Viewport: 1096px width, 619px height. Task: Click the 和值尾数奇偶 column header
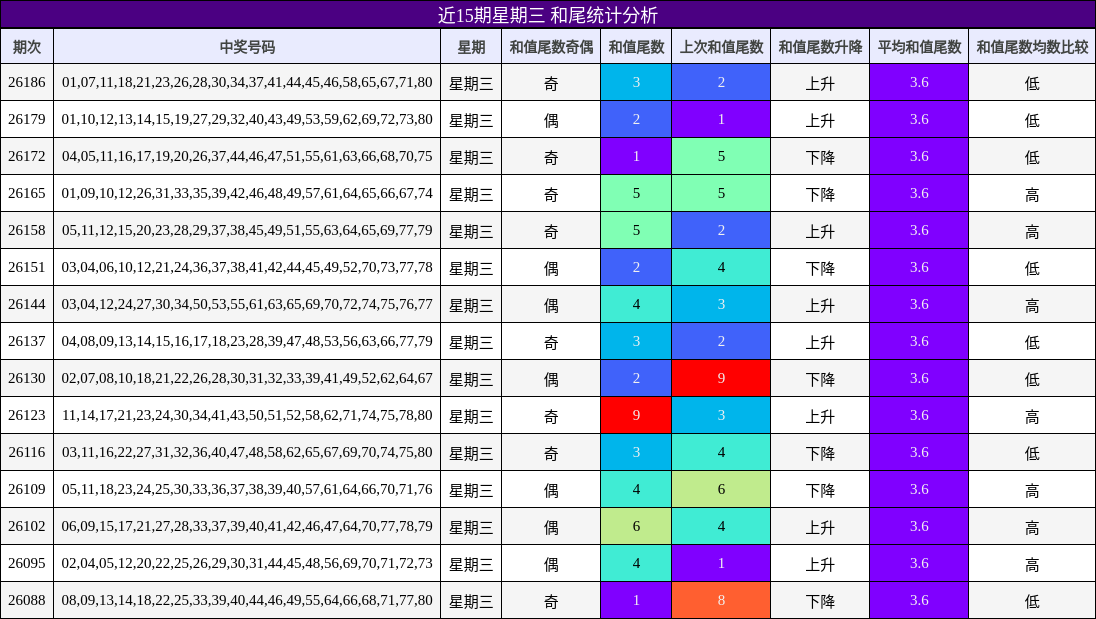point(551,47)
